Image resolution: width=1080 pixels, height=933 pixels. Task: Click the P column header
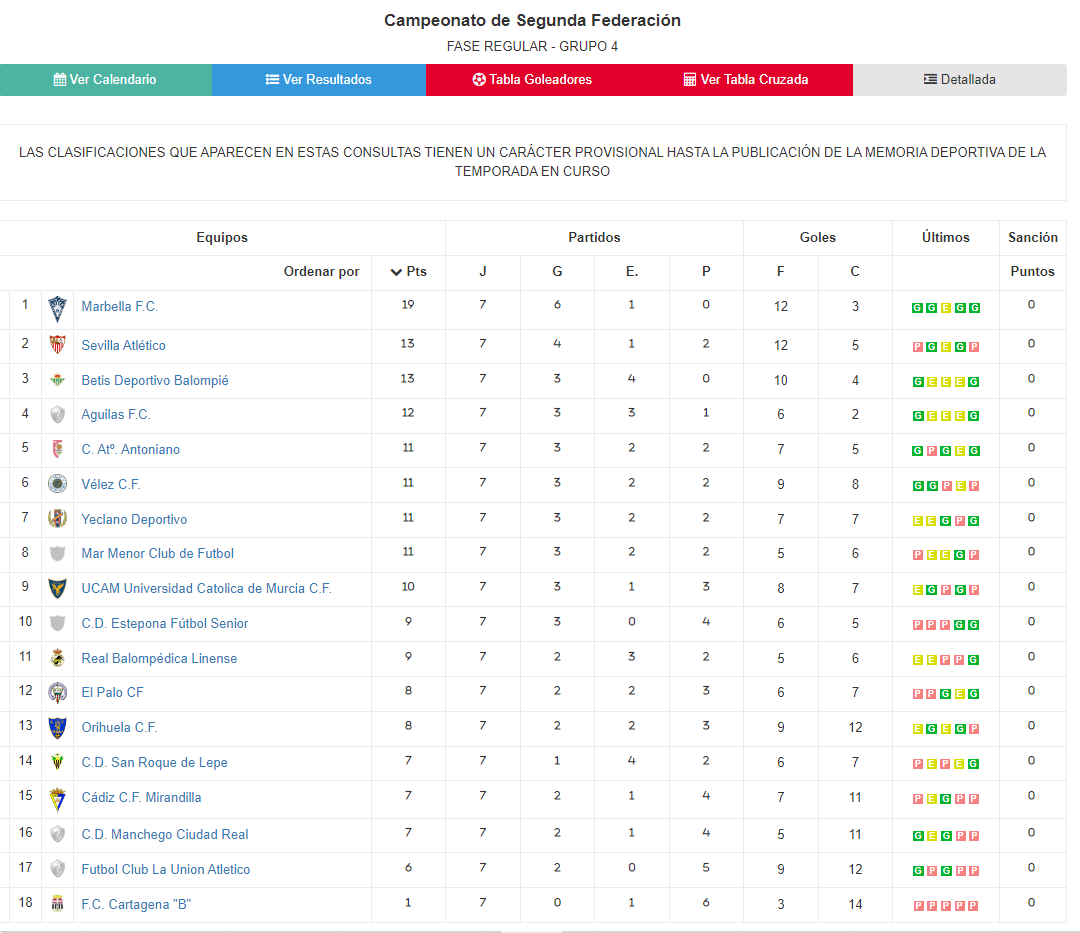[x=706, y=271]
